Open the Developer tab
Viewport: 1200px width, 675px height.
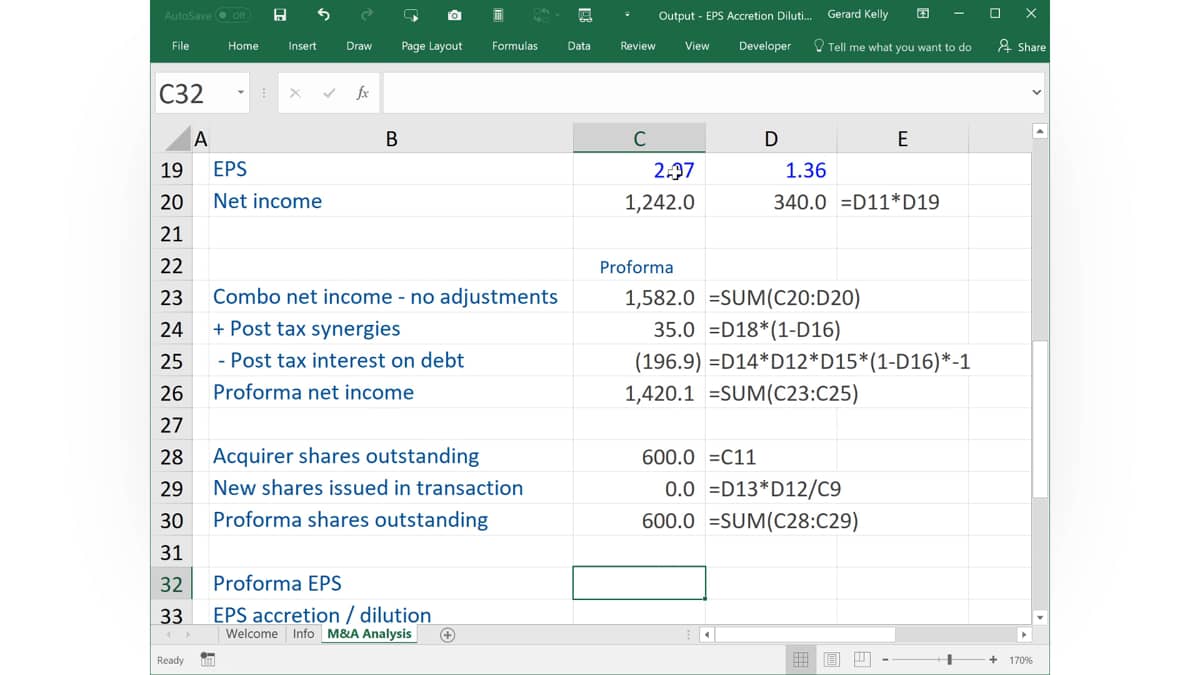tap(765, 46)
